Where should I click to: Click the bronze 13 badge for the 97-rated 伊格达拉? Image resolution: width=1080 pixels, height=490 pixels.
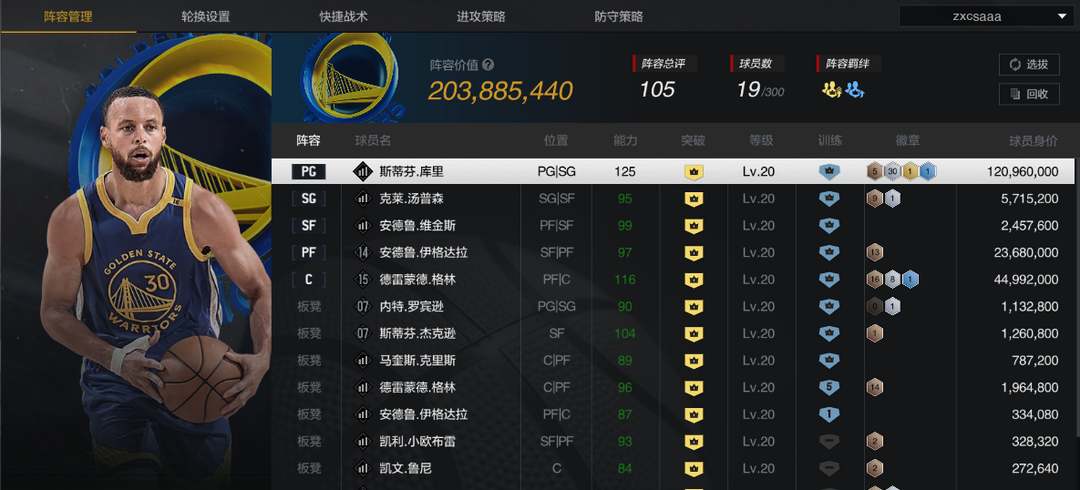[x=875, y=252]
